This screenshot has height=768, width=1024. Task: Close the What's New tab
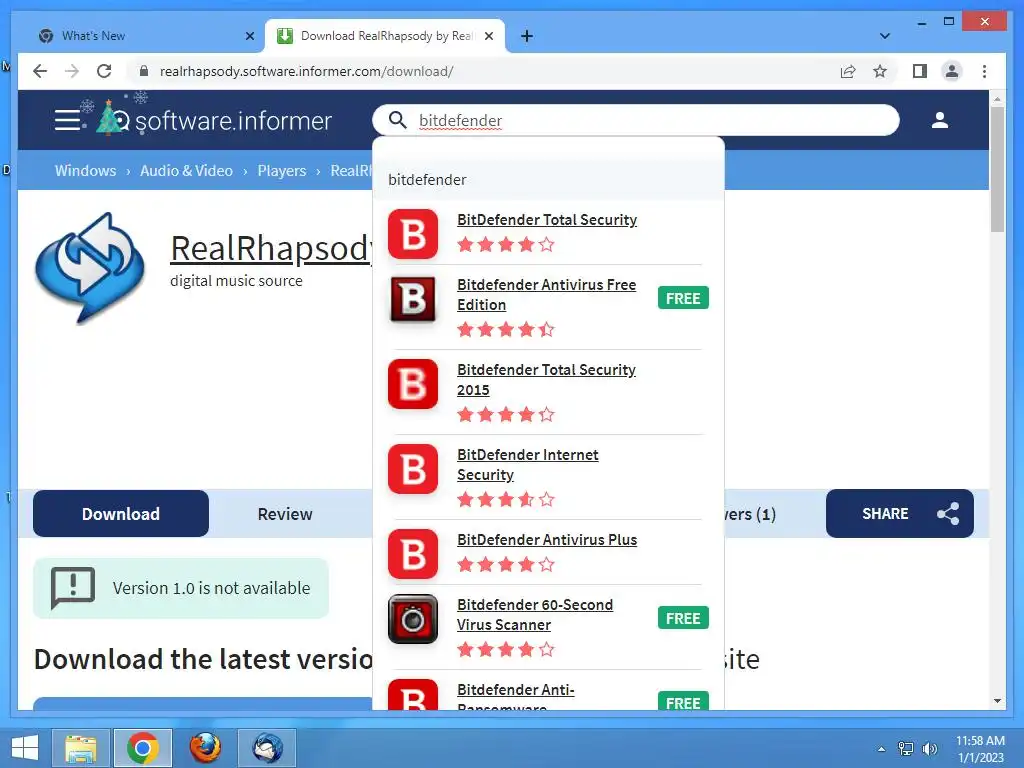point(249,36)
